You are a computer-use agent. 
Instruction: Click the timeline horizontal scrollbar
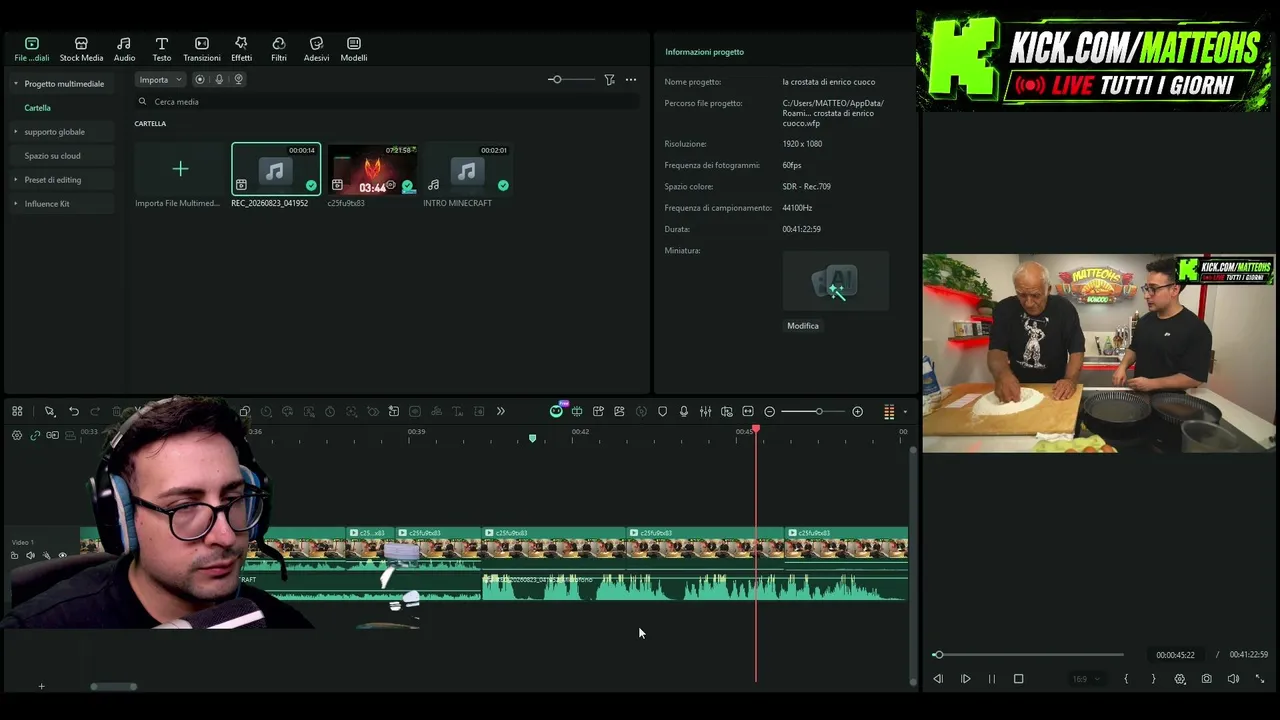(114, 686)
